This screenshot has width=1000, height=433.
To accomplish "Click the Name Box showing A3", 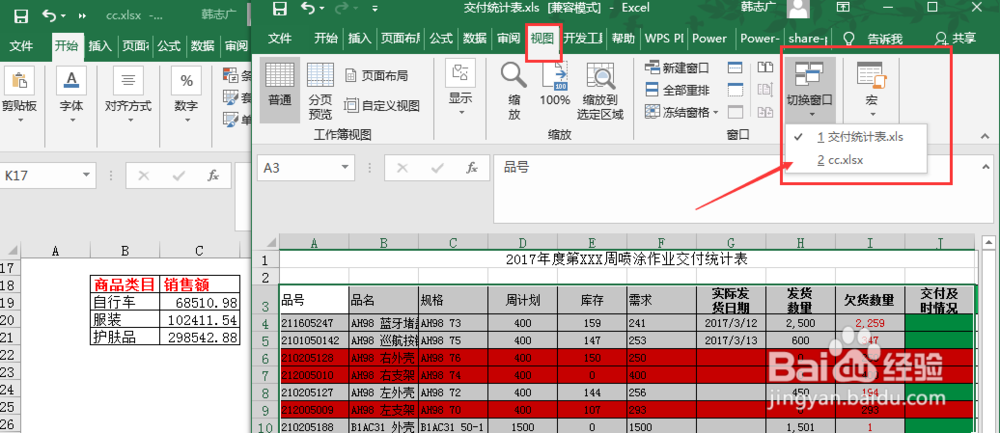I will coord(299,168).
